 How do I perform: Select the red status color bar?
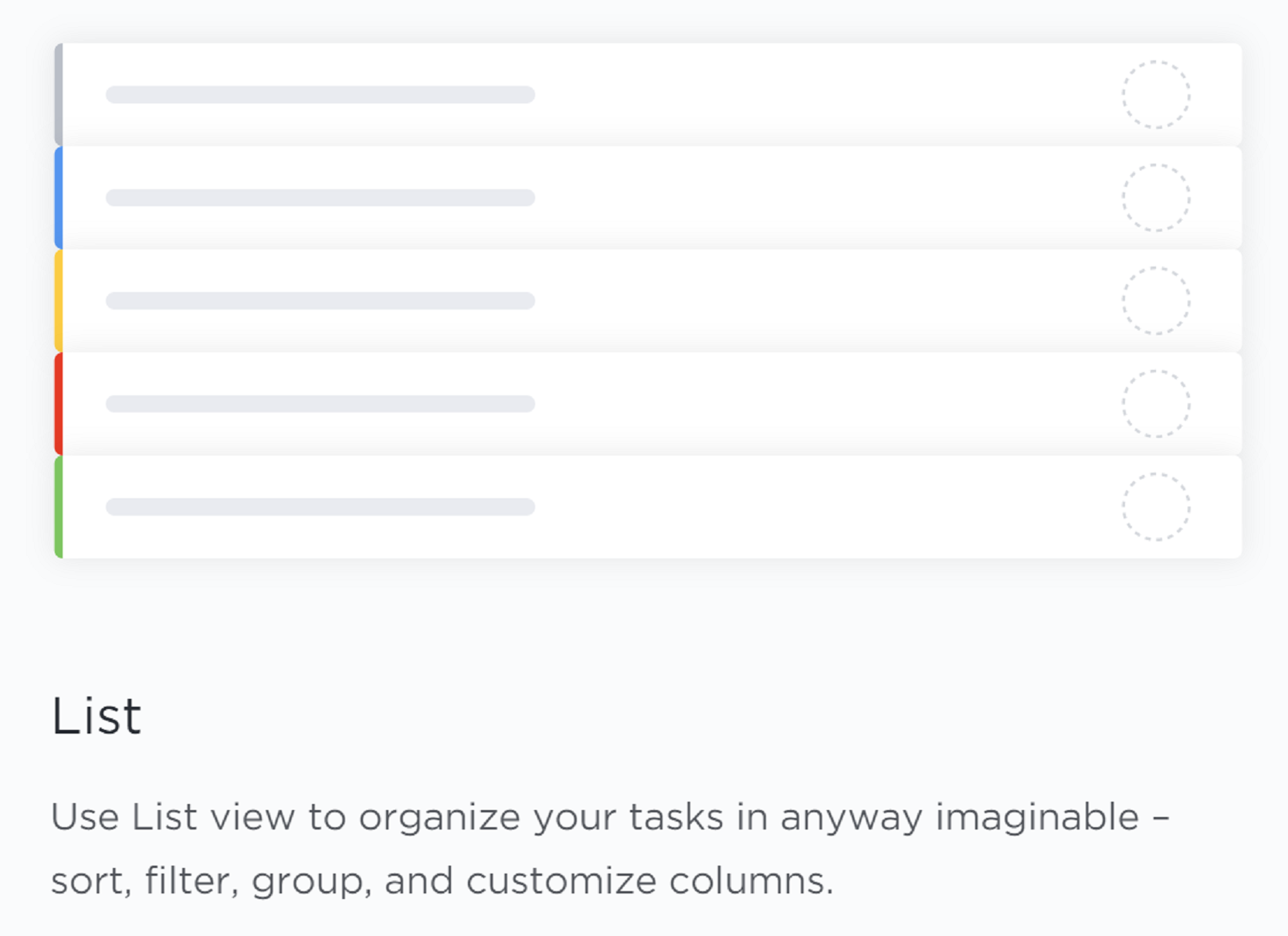[x=59, y=404]
